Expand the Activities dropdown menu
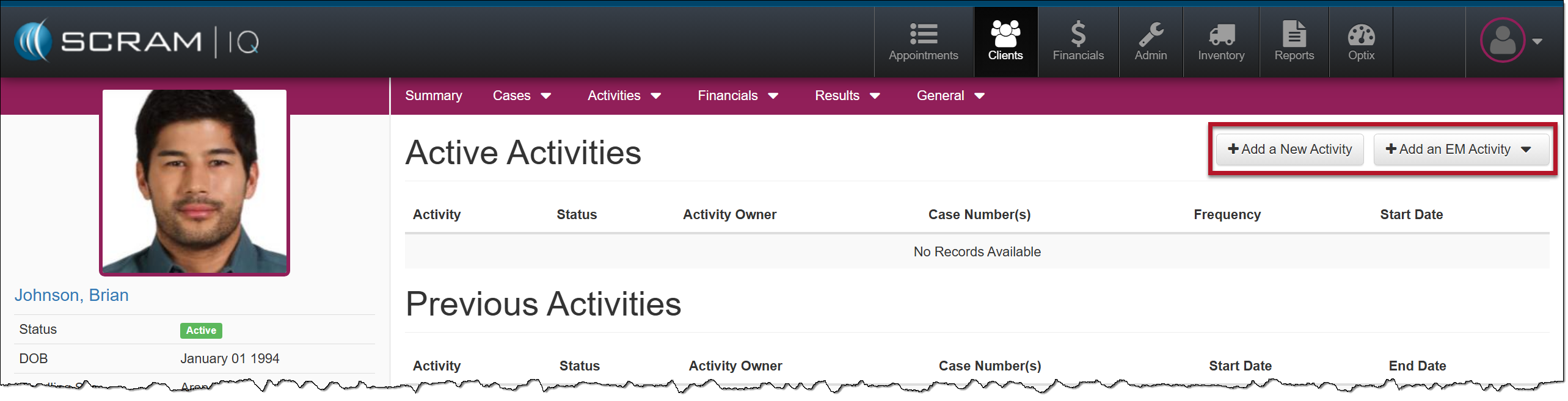The image size is (1568, 401). click(x=624, y=96)
